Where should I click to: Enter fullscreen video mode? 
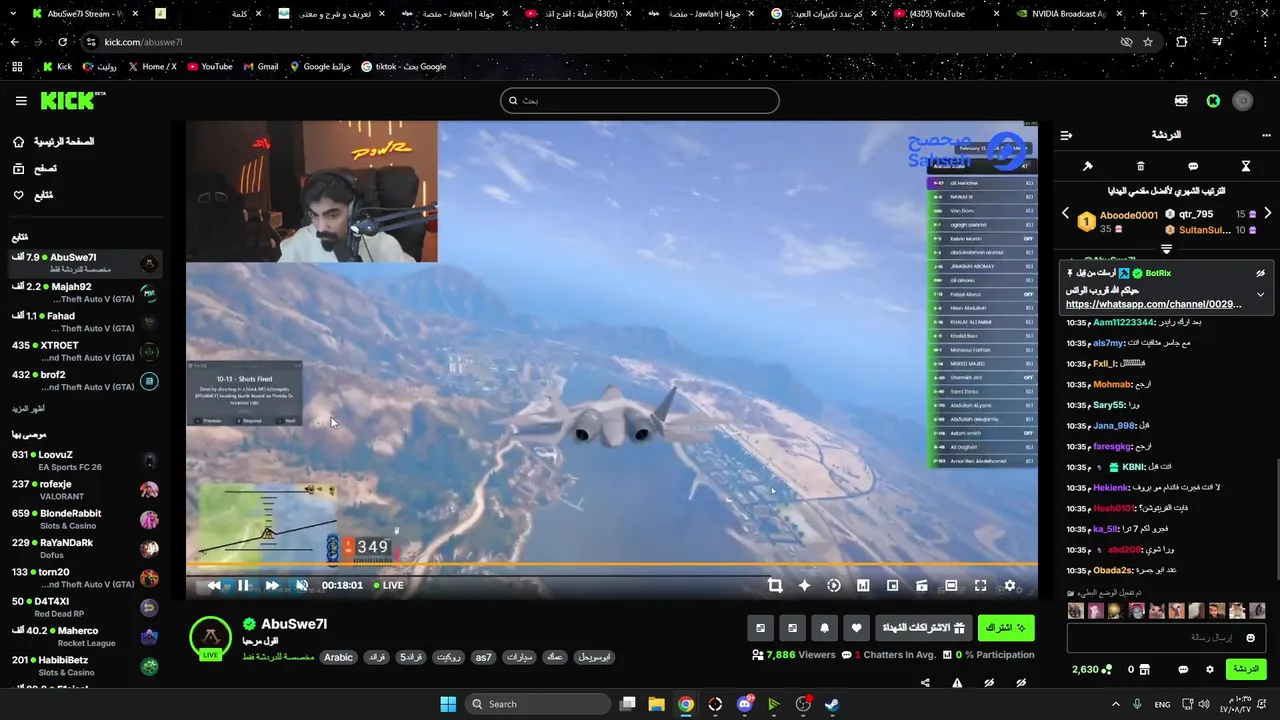tap(980, 585)
